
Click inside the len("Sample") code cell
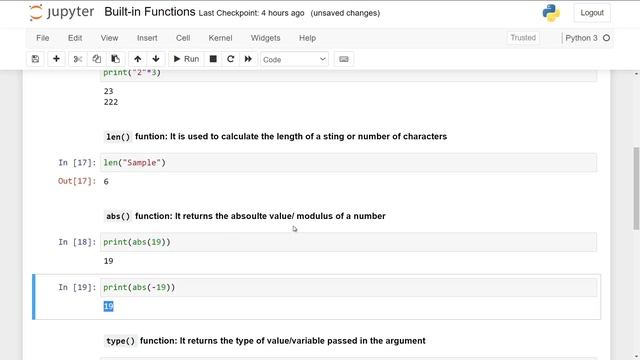point(349,163)
